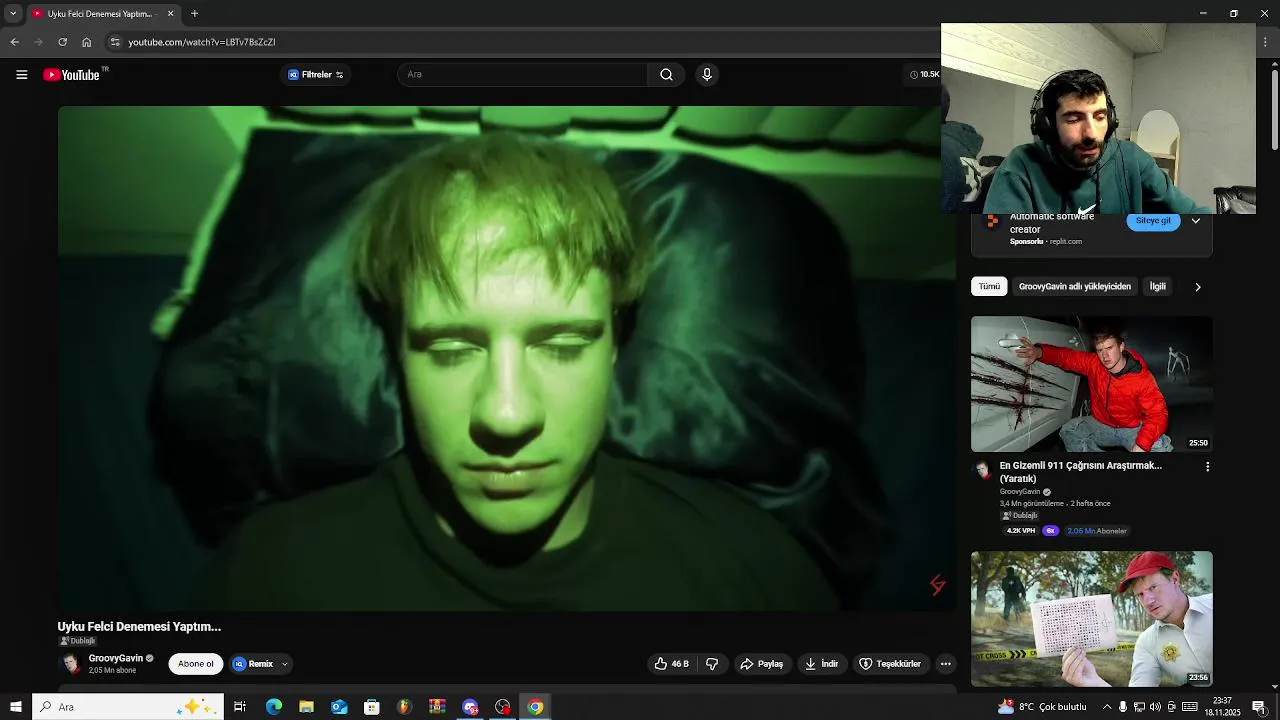1280x720 pixels.
Task: Open the volume speaker tray icon
Action: coord(1155,707)
